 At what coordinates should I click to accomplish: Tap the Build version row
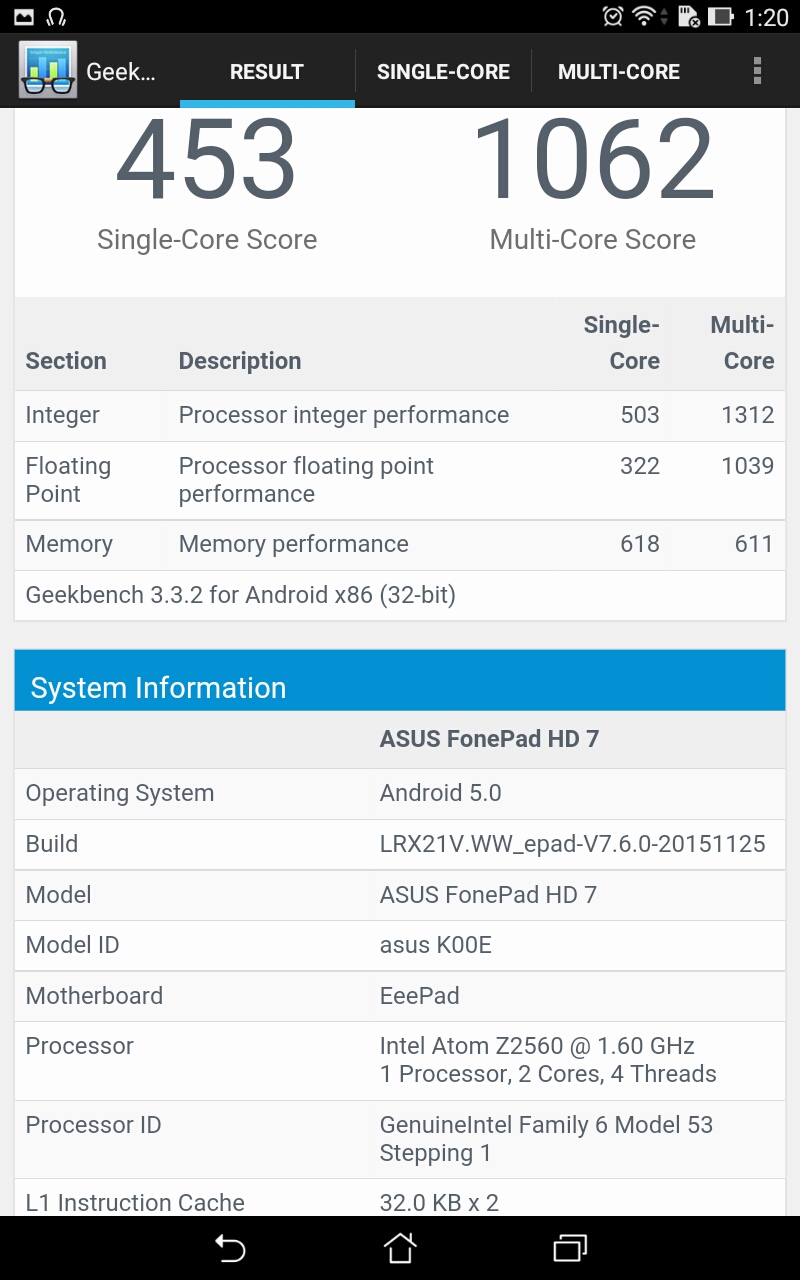point(400,843)
